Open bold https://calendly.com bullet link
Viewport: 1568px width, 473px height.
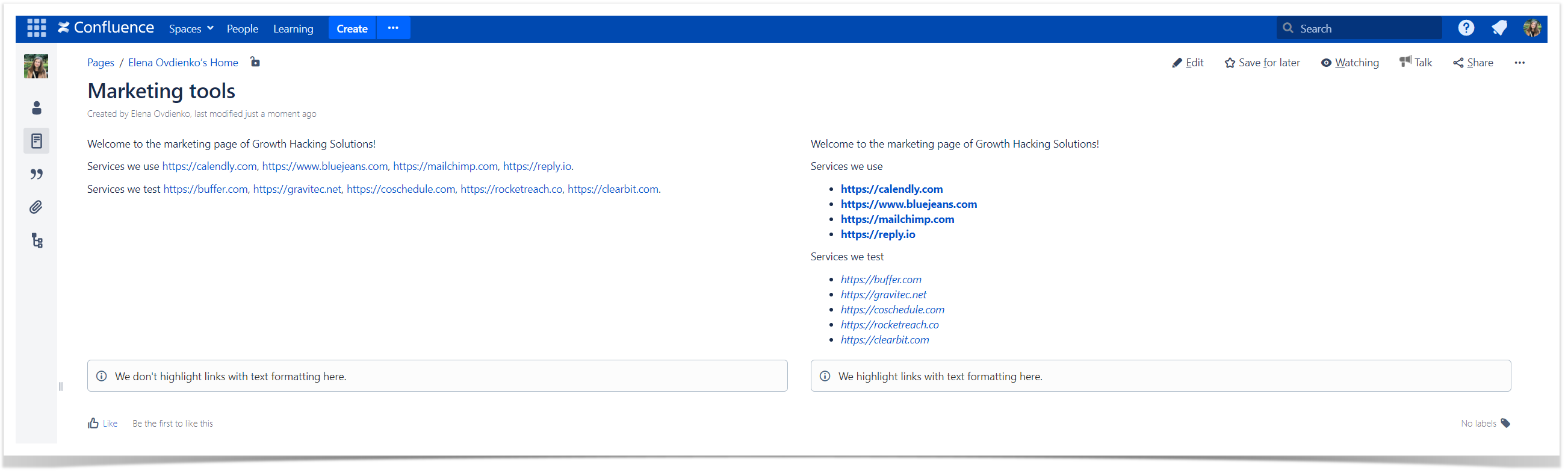(x=891, y=190)
